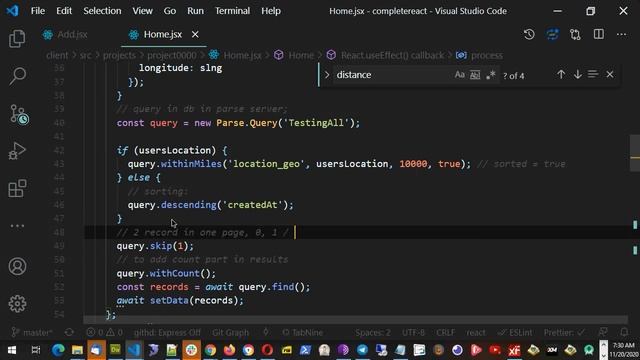Viewport: 640px width, 360px height.
Task: Click the Home.jsx breadcrumb segment
Action: [x=236, y=55]
